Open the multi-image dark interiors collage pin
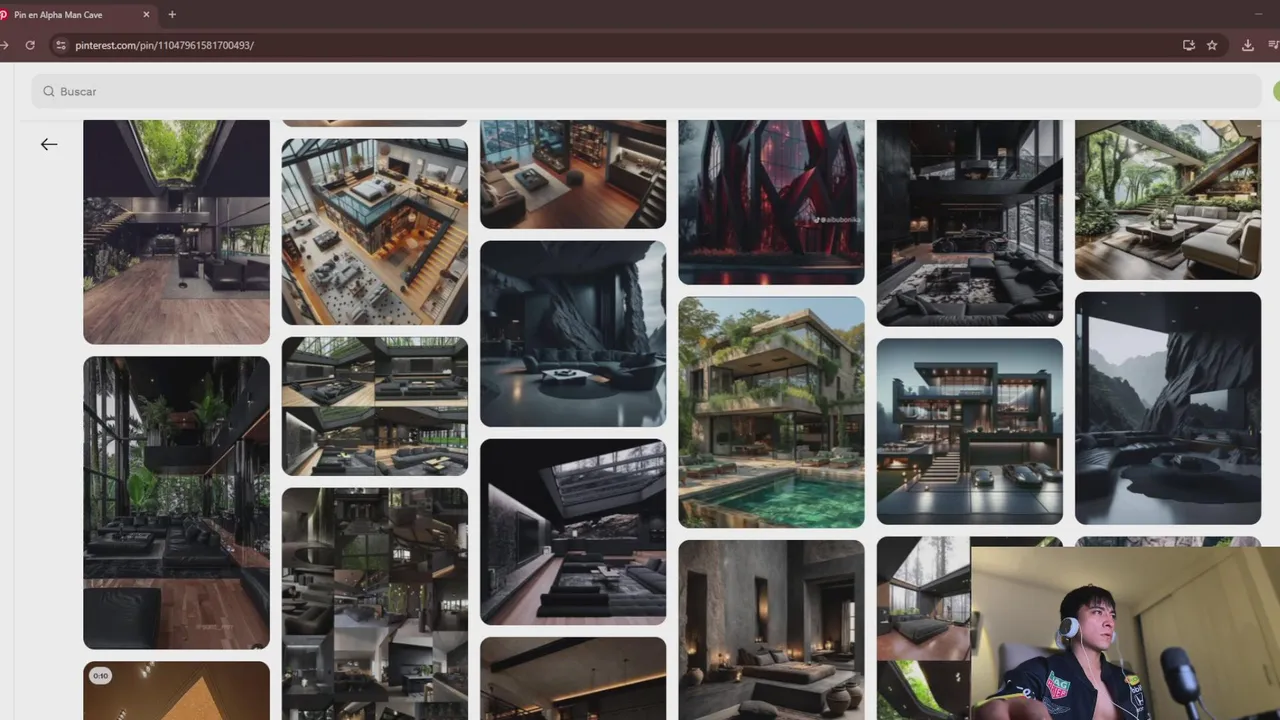The height and width of the screenshot is (720, 1280). (375, 604)
